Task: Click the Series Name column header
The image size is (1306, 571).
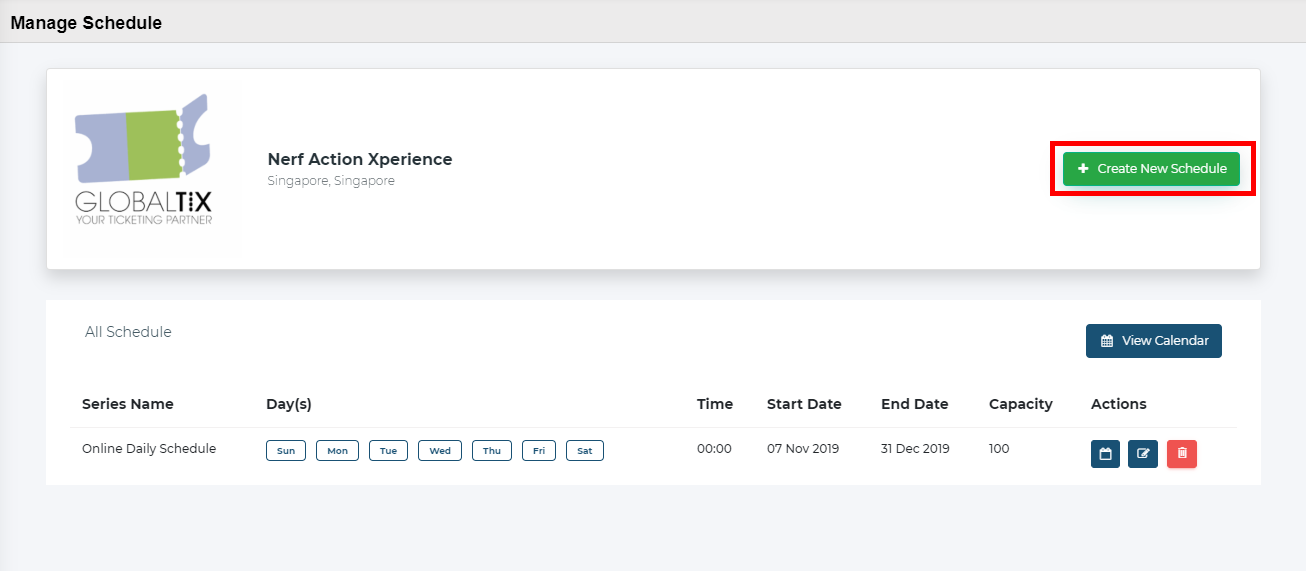Action: point(128,404)
